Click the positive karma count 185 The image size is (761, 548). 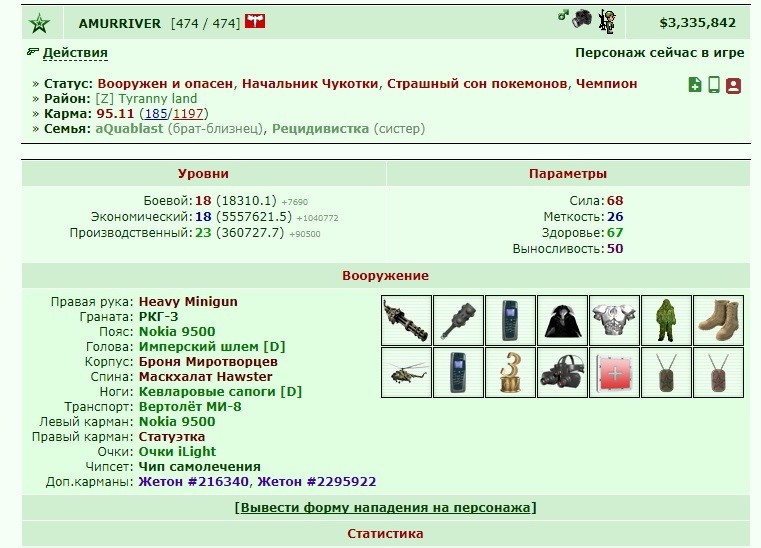pos(156,114)
